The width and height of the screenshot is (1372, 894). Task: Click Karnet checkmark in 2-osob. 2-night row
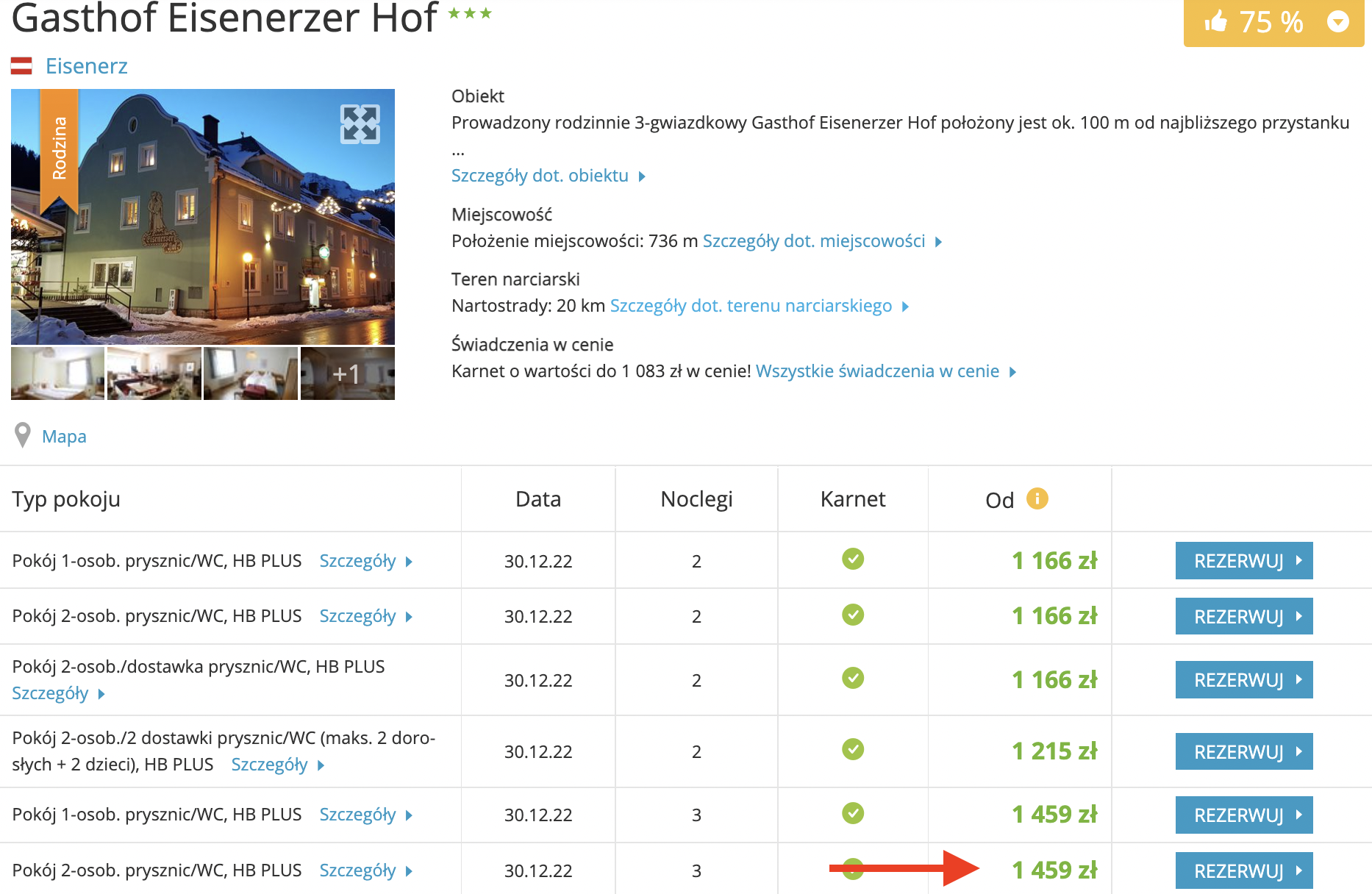853,615
